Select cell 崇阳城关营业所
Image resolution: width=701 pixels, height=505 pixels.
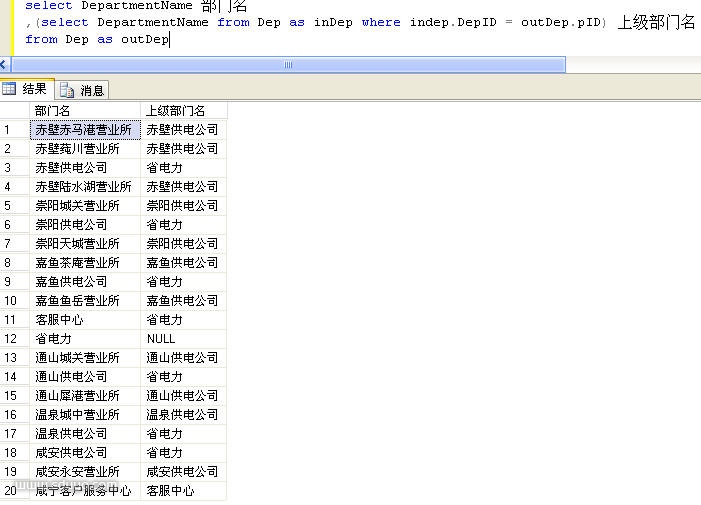point(85,206)
